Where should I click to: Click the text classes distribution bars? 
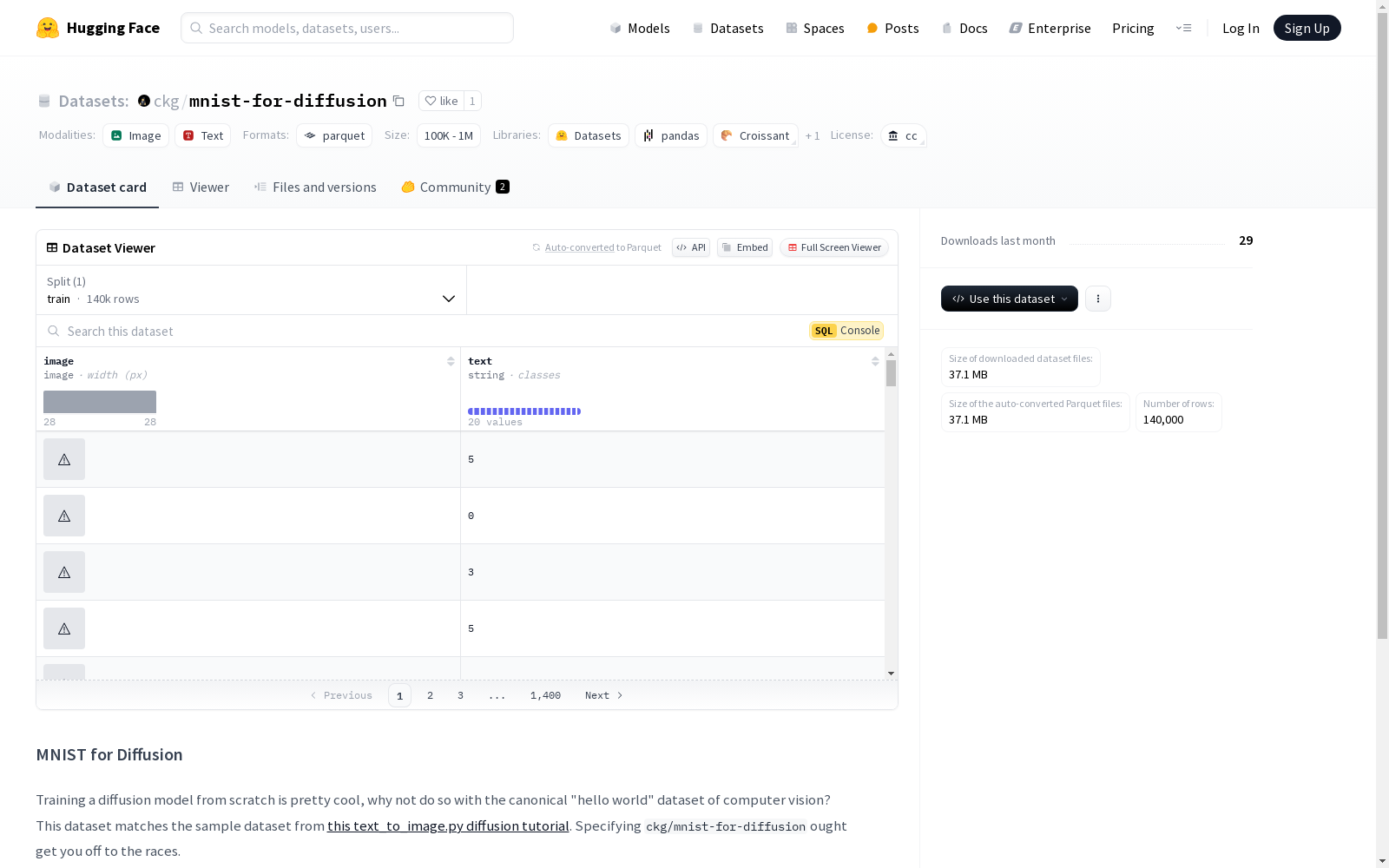pos(524,411)
